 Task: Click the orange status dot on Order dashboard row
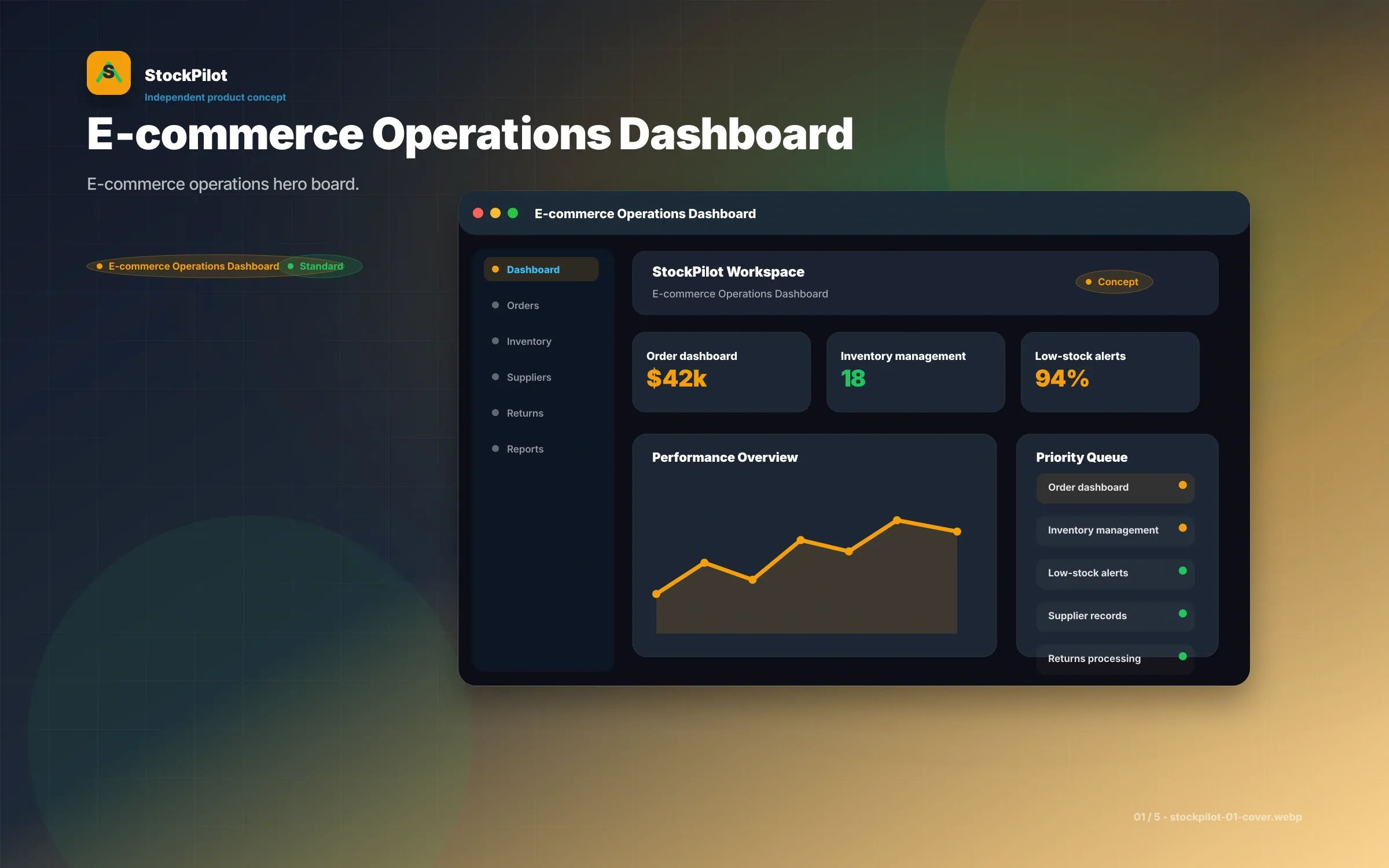click(1182, 485)
